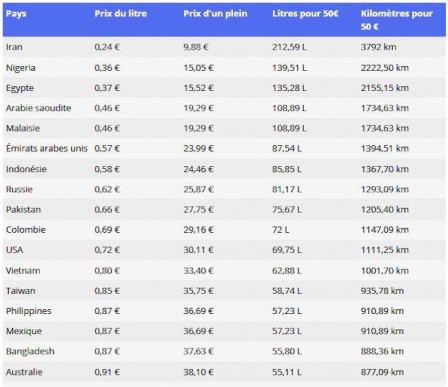
Task: Click the Arabie saoudite cell
Action: point(38,108)
